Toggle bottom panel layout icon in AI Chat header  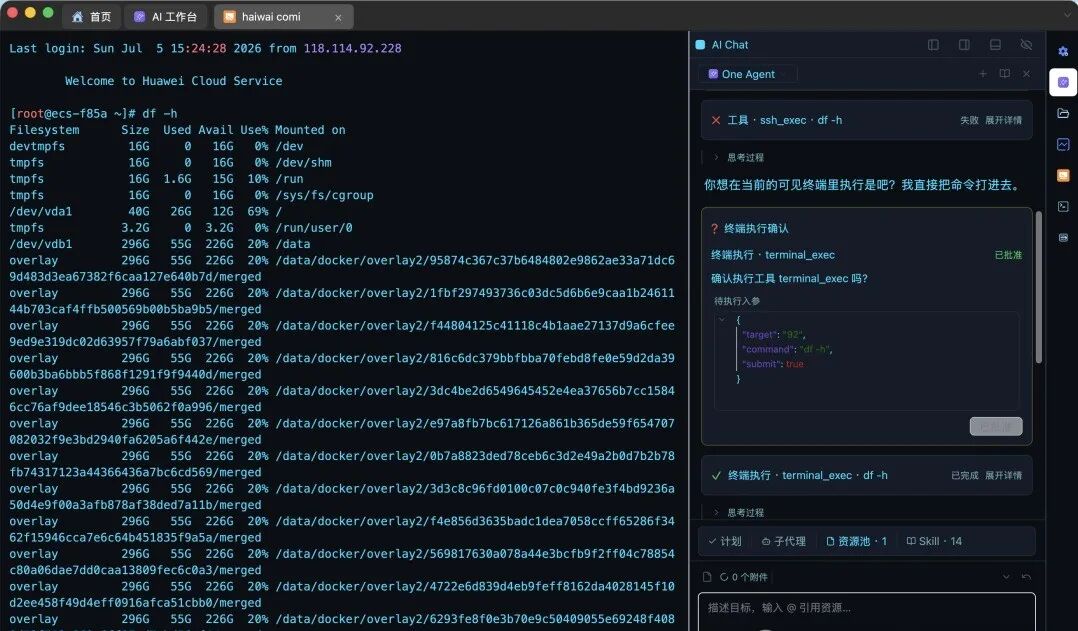(995, 45)
